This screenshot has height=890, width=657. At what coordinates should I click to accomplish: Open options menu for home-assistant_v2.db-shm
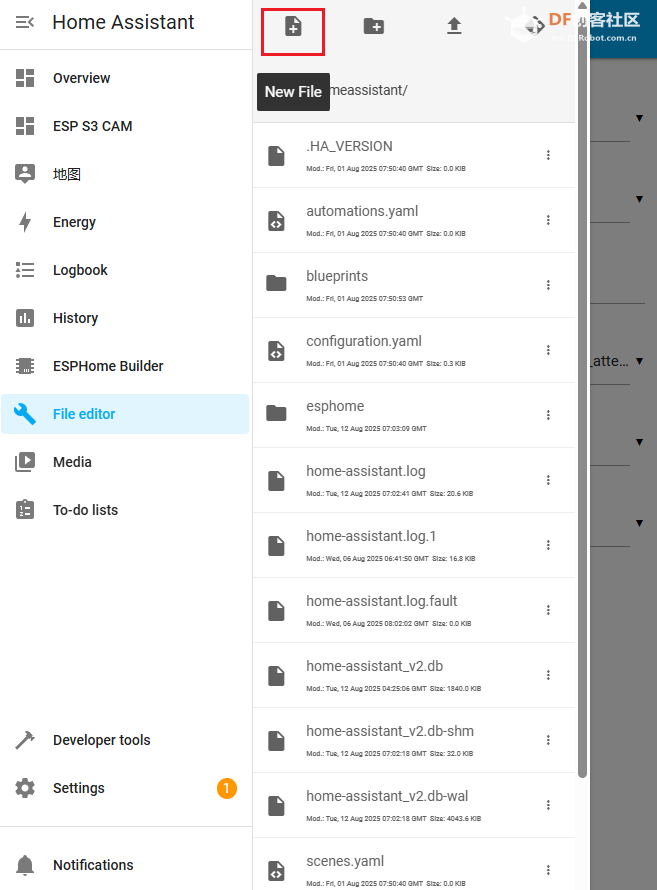548,740
